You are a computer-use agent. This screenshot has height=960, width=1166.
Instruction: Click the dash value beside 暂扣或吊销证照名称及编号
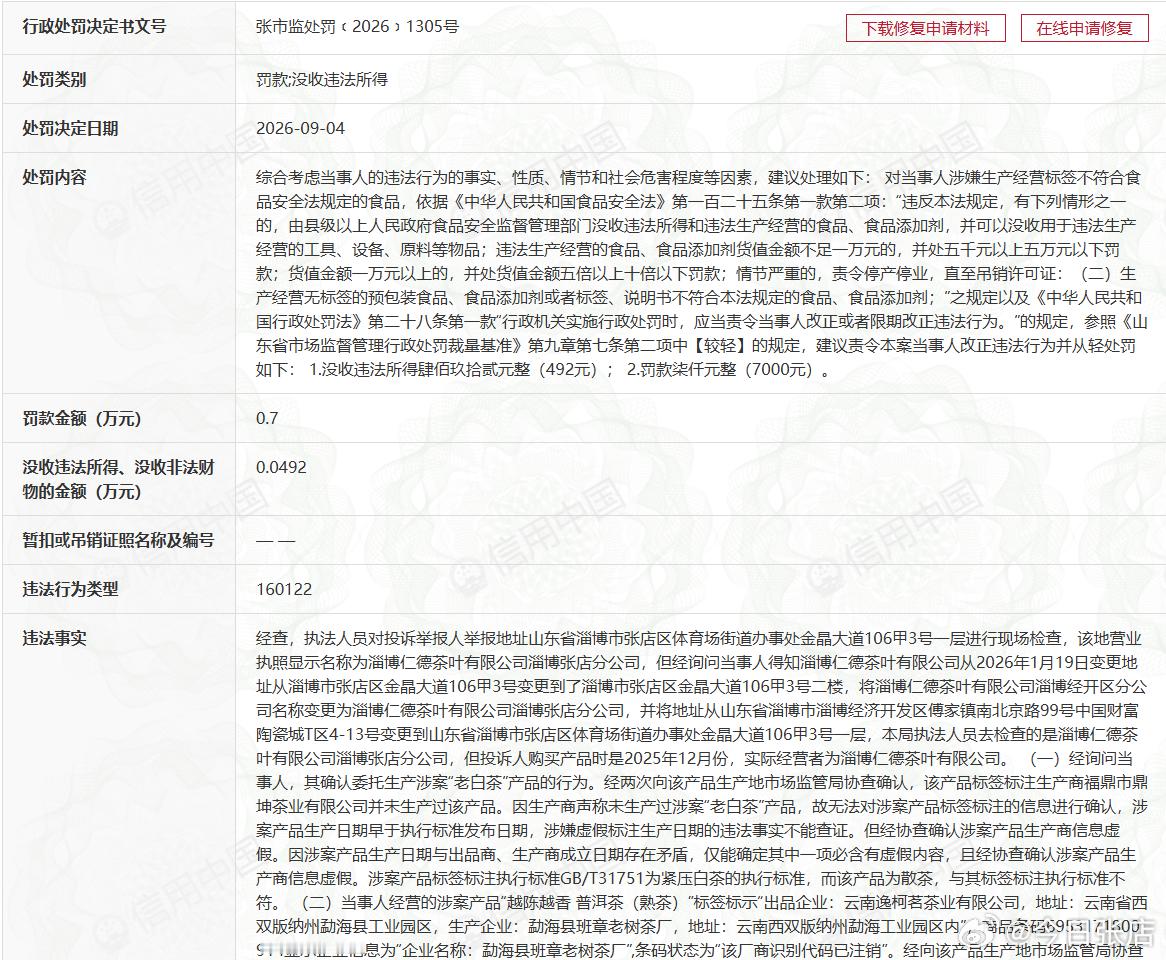click(x=275, y=541)
